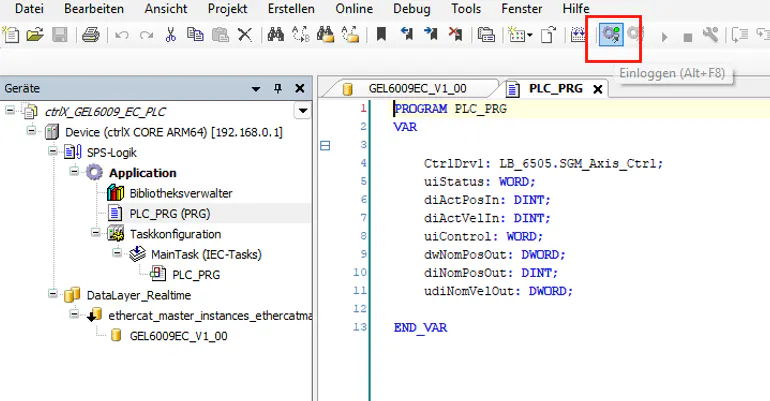This screenshot has height=401, width=770.
Task: Open the Geräte panel dropdown arrow
Action: (x=256, y=88)
